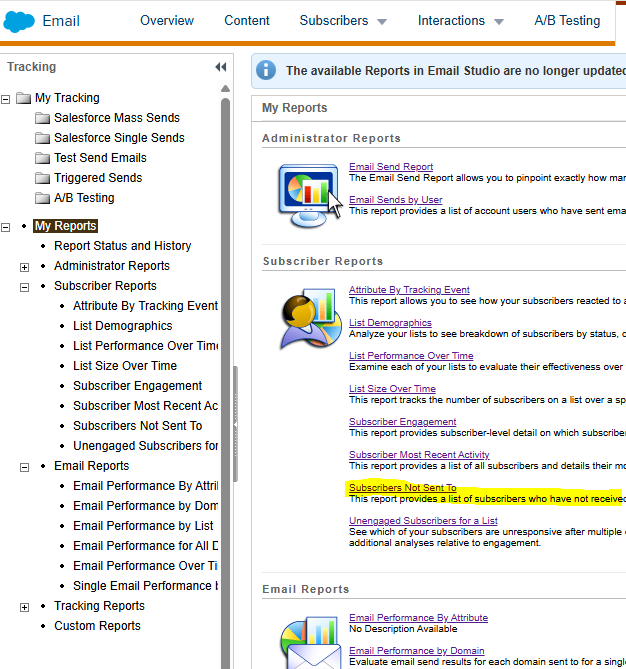Select Salesforce Mass Sends tree item
626x669 pixels.
pos(116,118)
